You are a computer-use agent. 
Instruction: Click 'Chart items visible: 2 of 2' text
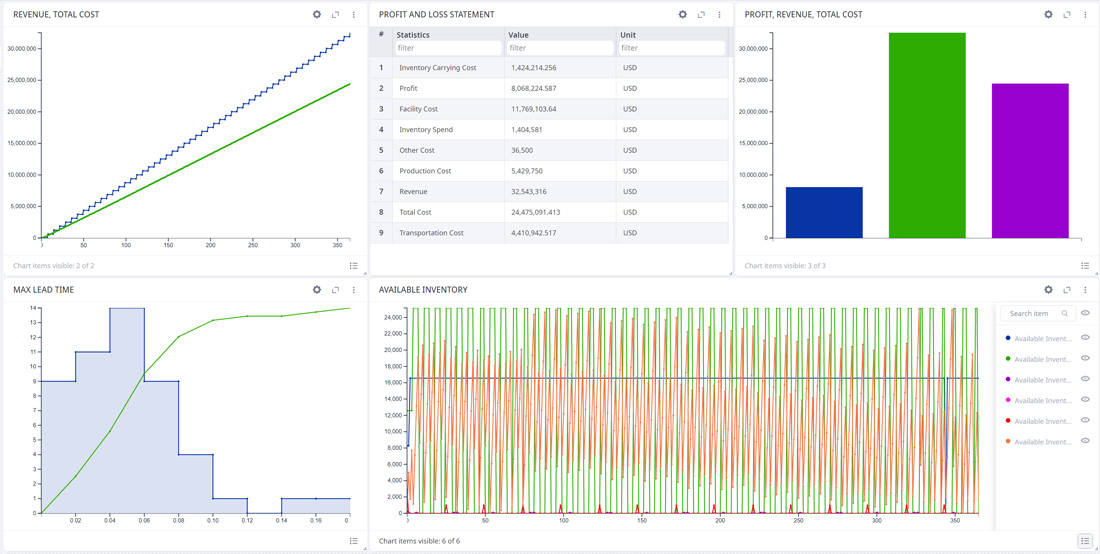pyautogui.click(x=53, y=266)
